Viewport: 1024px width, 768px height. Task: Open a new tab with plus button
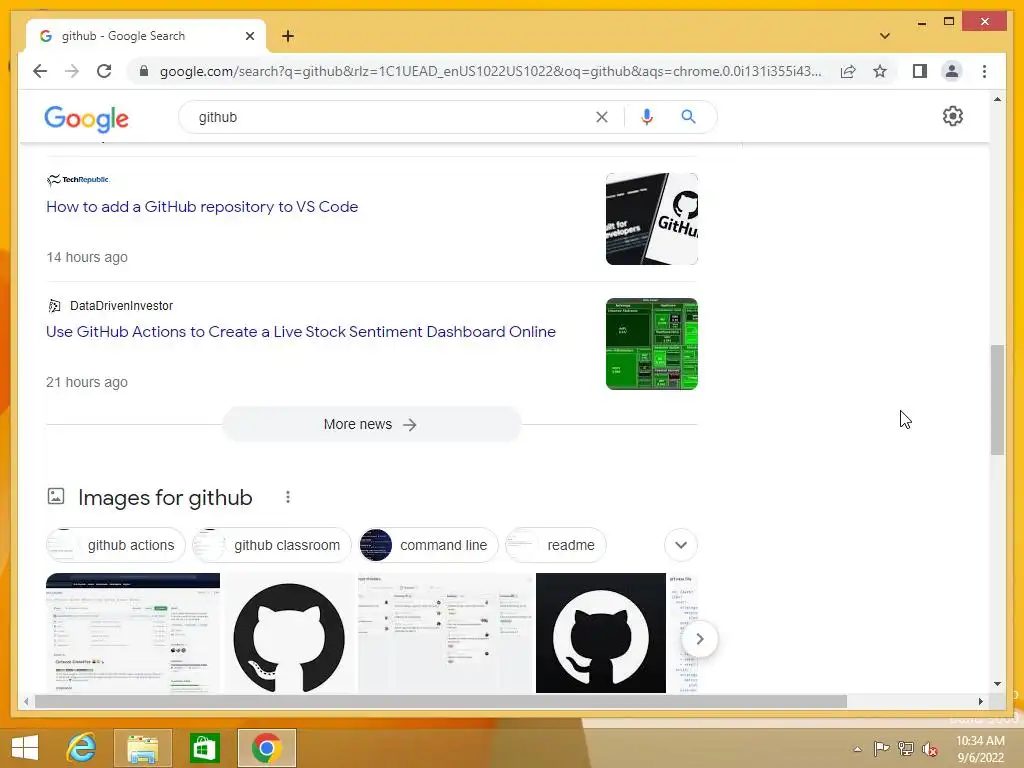(288, 36)
